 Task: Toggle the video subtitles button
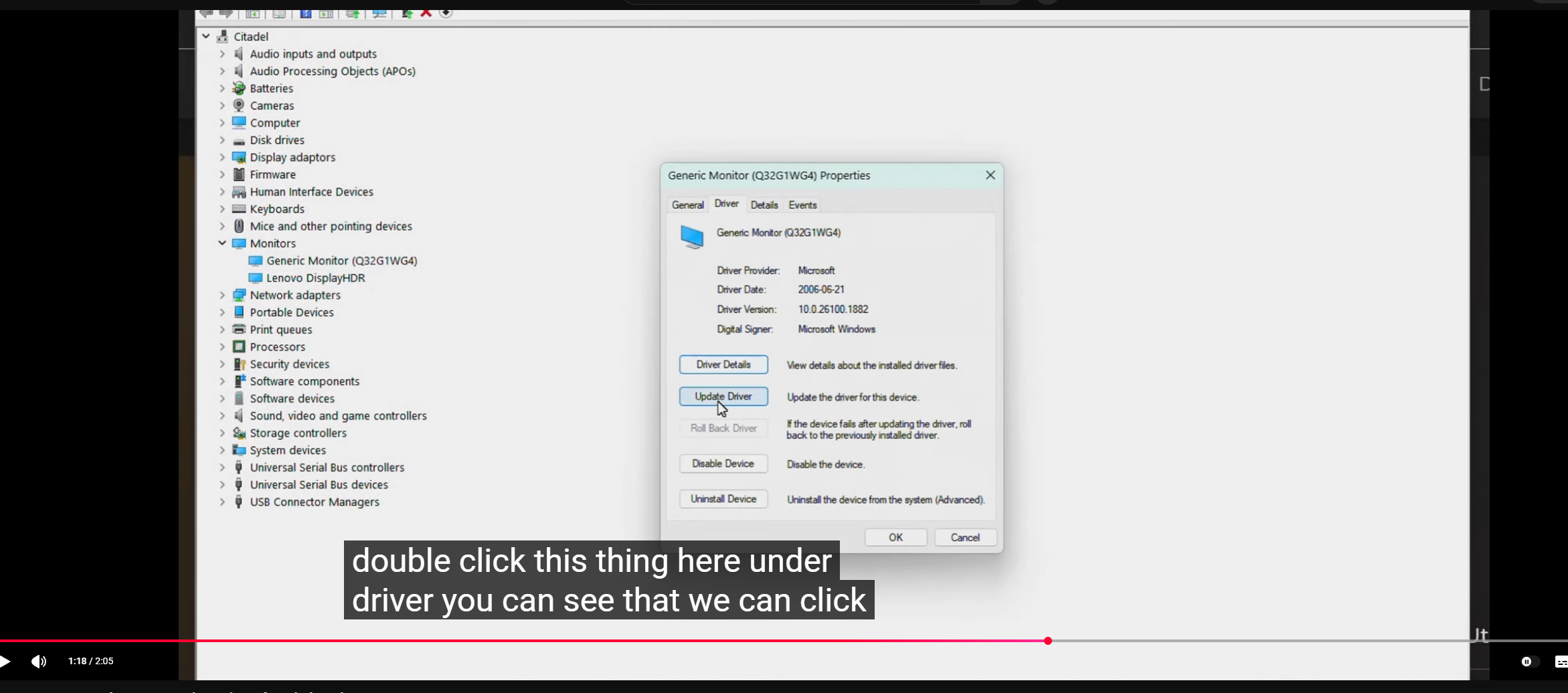(1561, 662)
